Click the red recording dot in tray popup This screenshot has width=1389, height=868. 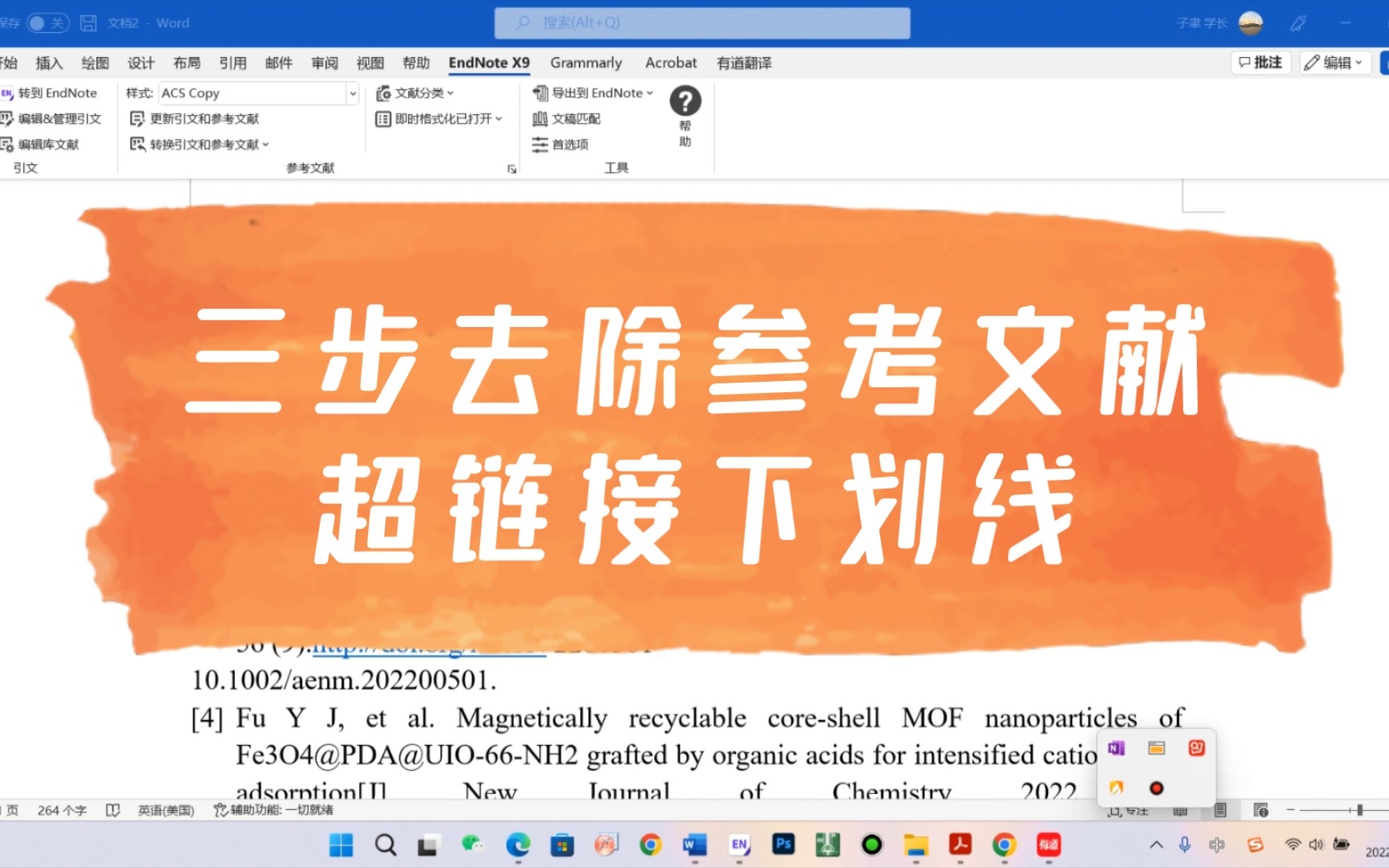point(1157,788)
